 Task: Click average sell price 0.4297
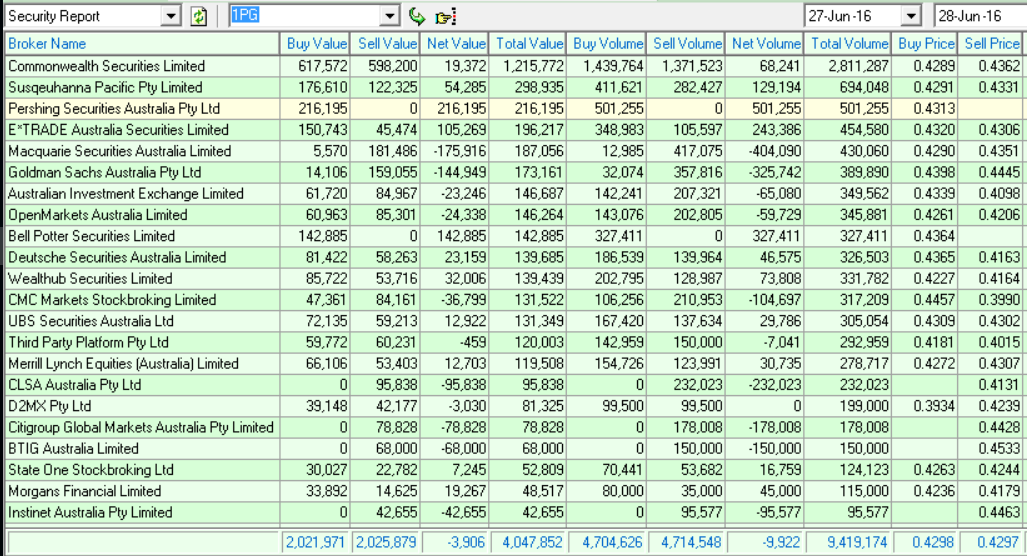(x=998, y=542)
